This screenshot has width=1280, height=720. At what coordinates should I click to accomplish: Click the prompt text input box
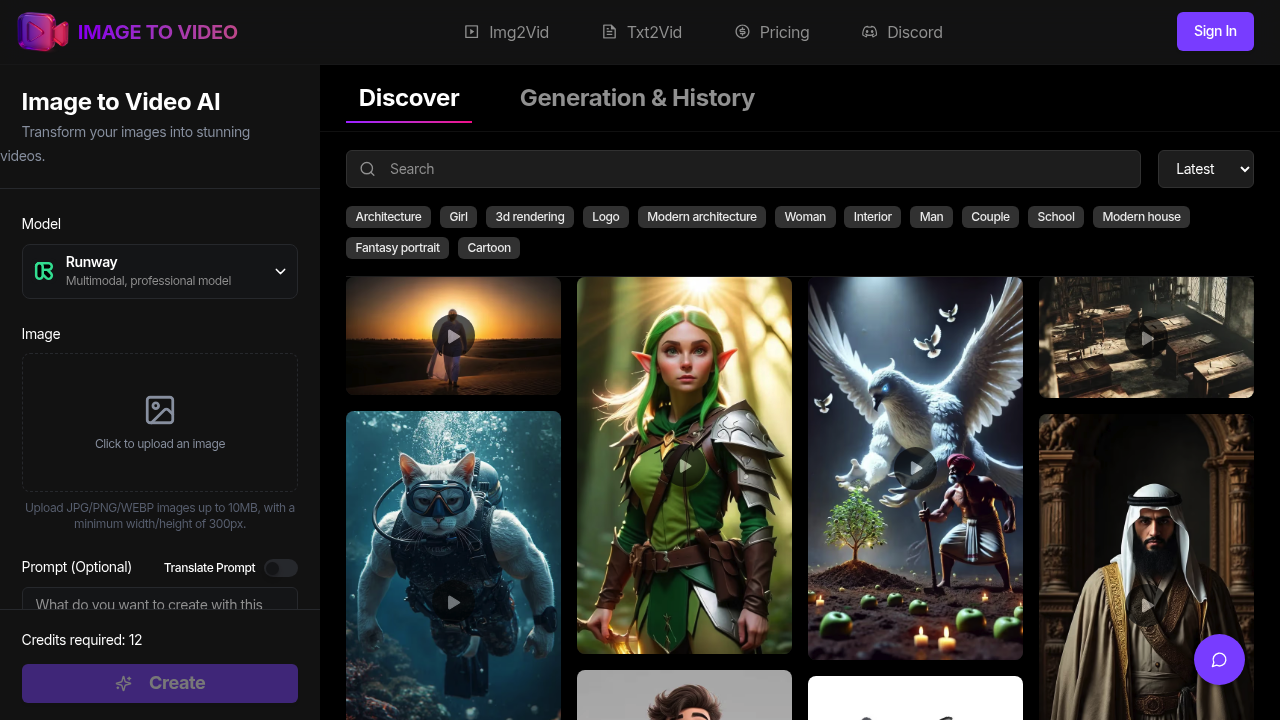pos(160,600)
